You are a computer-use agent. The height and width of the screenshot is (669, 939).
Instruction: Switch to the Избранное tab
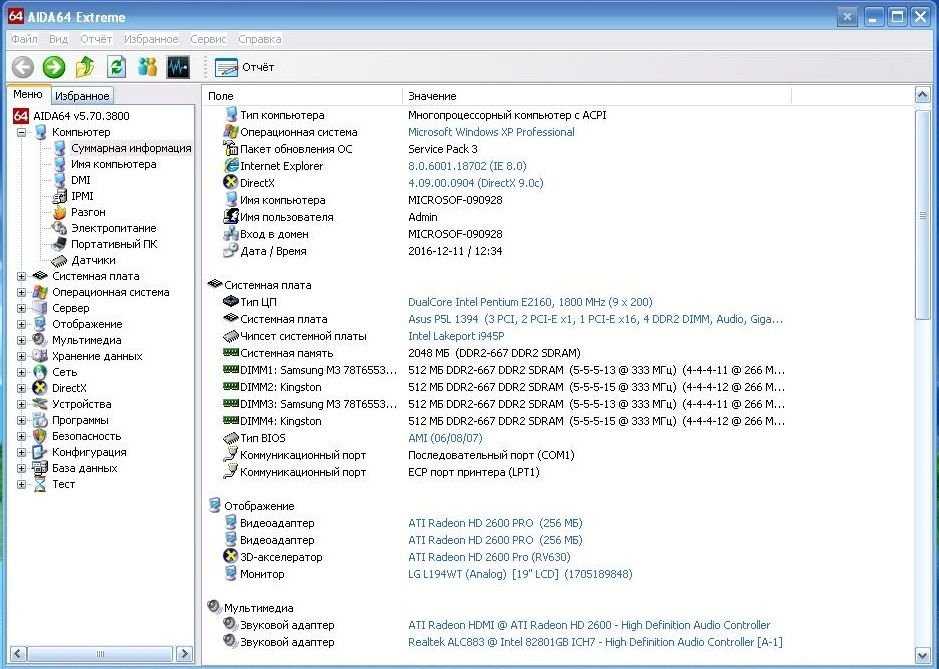coord(82,96)
